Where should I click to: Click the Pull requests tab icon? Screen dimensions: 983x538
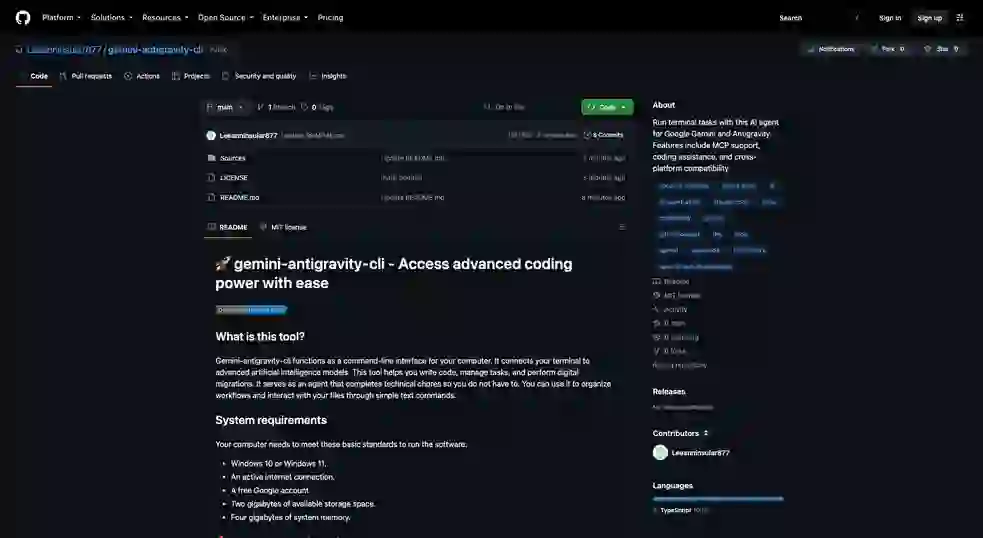coord(63,76)
